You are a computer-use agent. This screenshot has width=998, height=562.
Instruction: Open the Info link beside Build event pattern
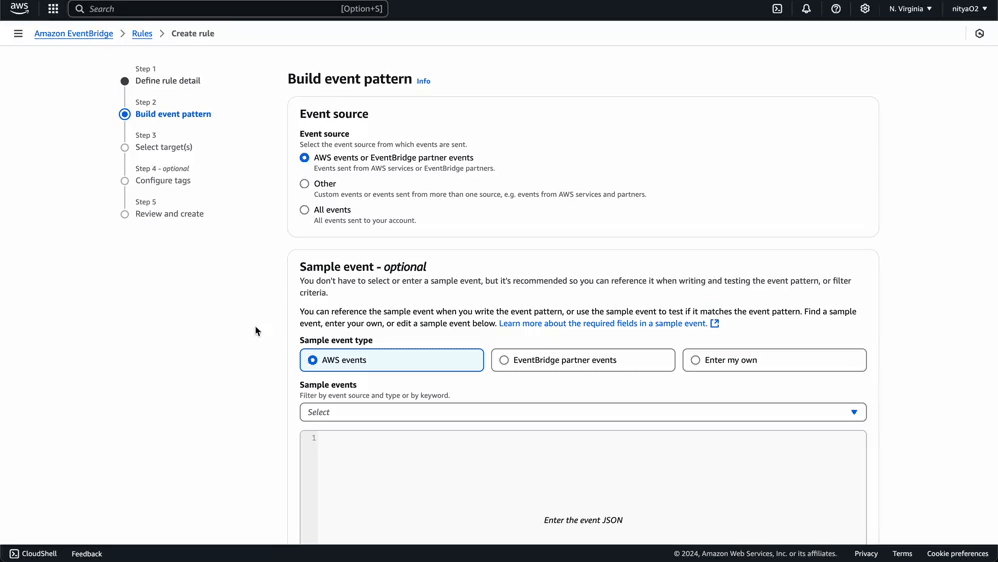tap(423, 81)
